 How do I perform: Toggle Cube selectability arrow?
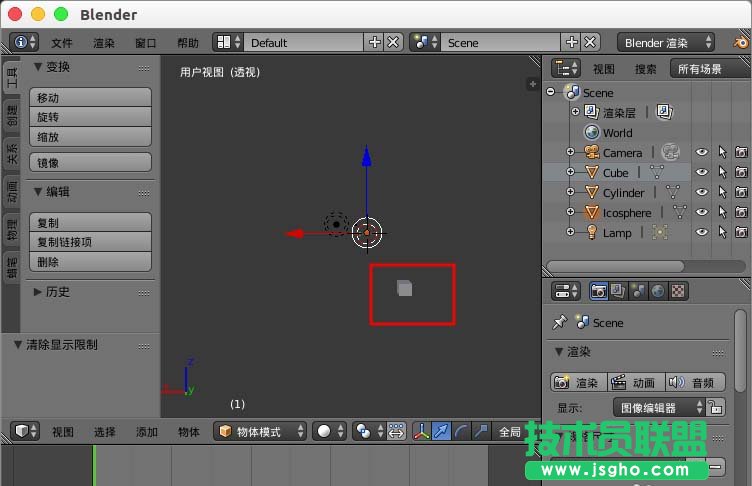click(722, 172)
